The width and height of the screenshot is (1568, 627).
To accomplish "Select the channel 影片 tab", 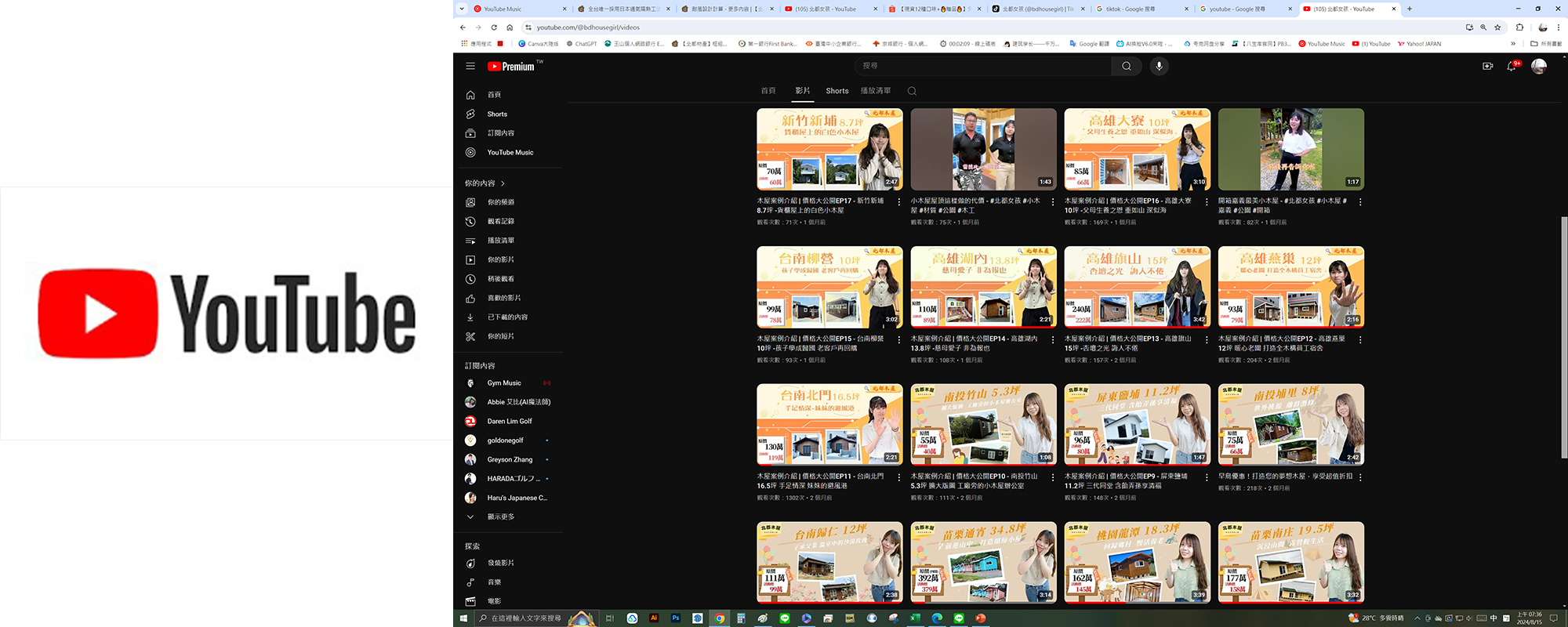I will [x=803, y=91].
